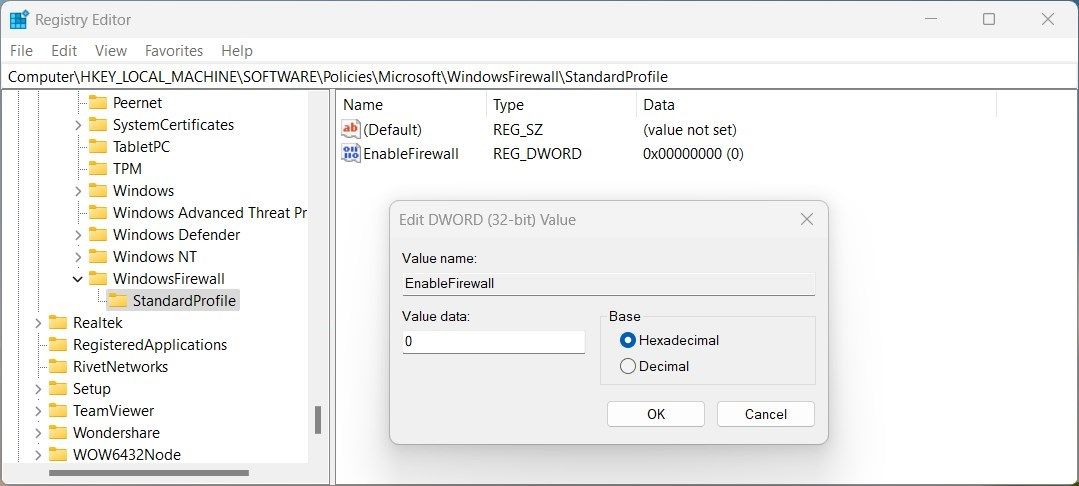Maximize the Registry Editor window
This screenshot has height=486, width=1079.
[989, 19]
